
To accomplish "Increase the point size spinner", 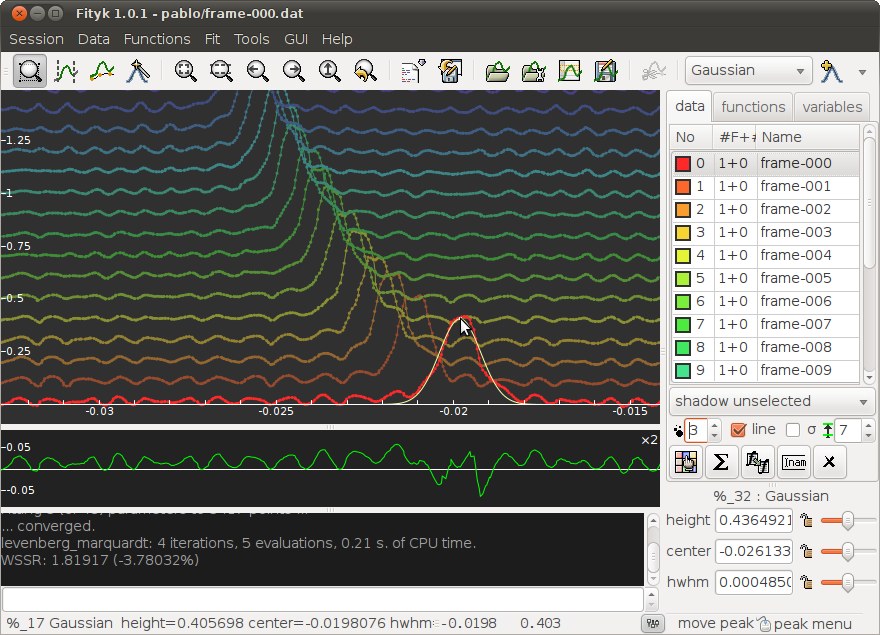I will [714, 426].
